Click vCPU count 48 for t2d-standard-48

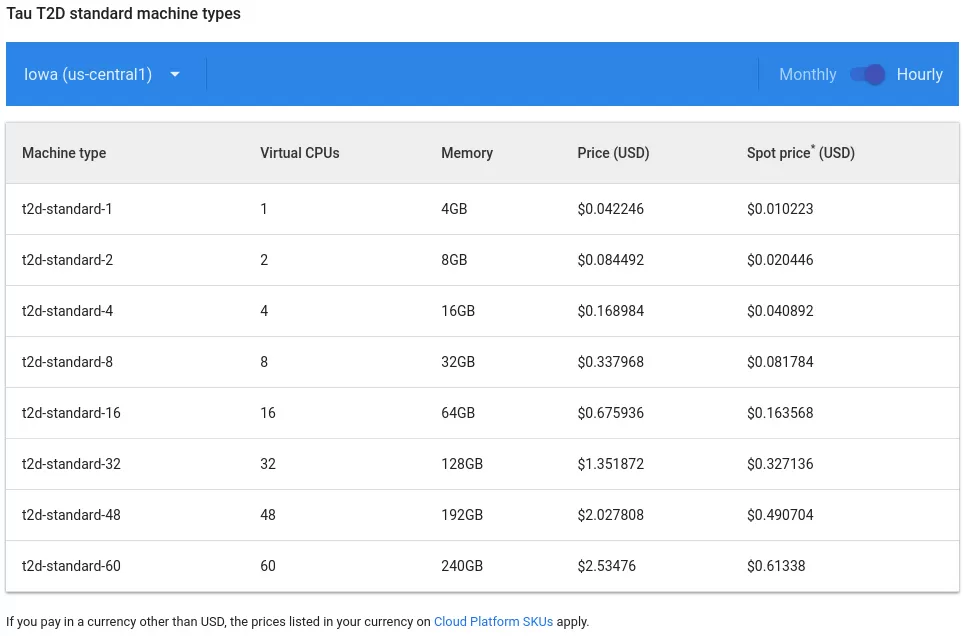pos(267,515)
